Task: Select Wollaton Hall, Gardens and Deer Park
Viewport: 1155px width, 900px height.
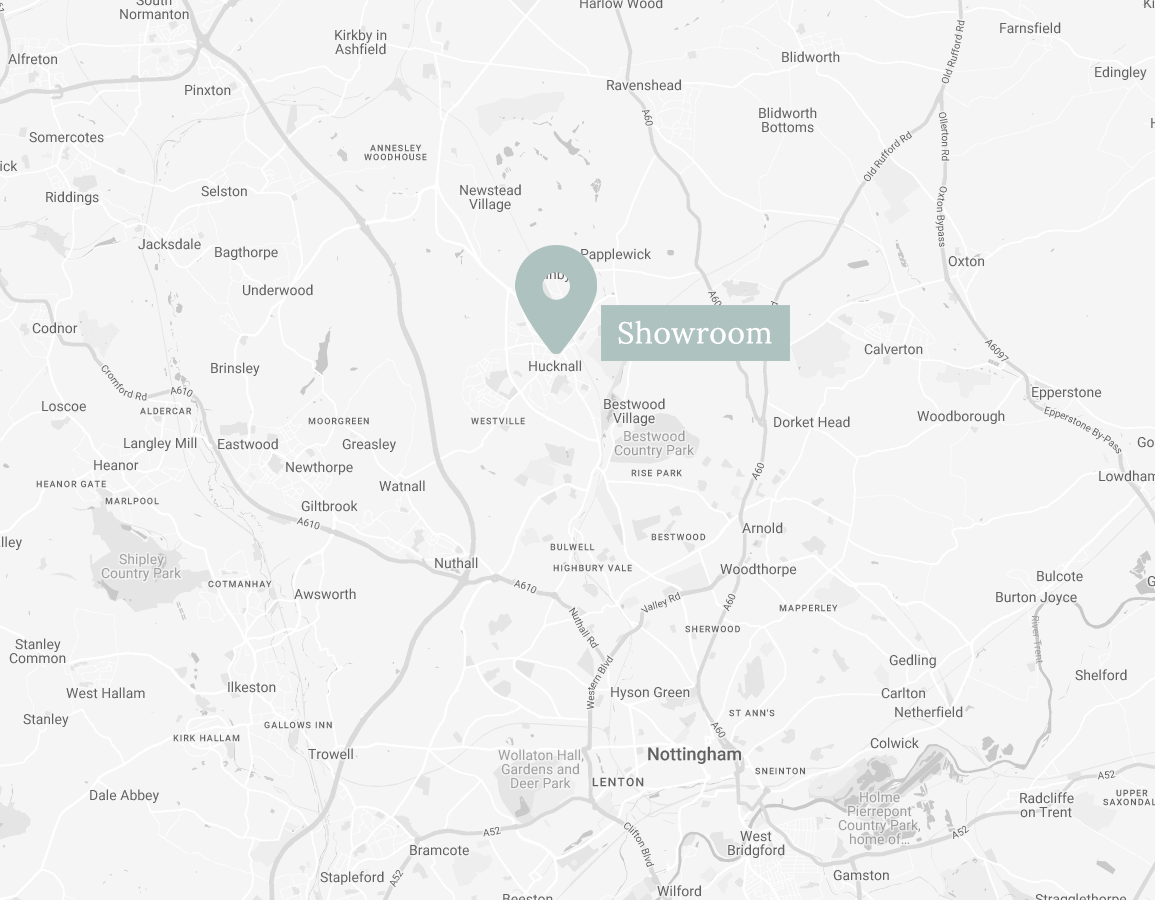Action: 541,769
